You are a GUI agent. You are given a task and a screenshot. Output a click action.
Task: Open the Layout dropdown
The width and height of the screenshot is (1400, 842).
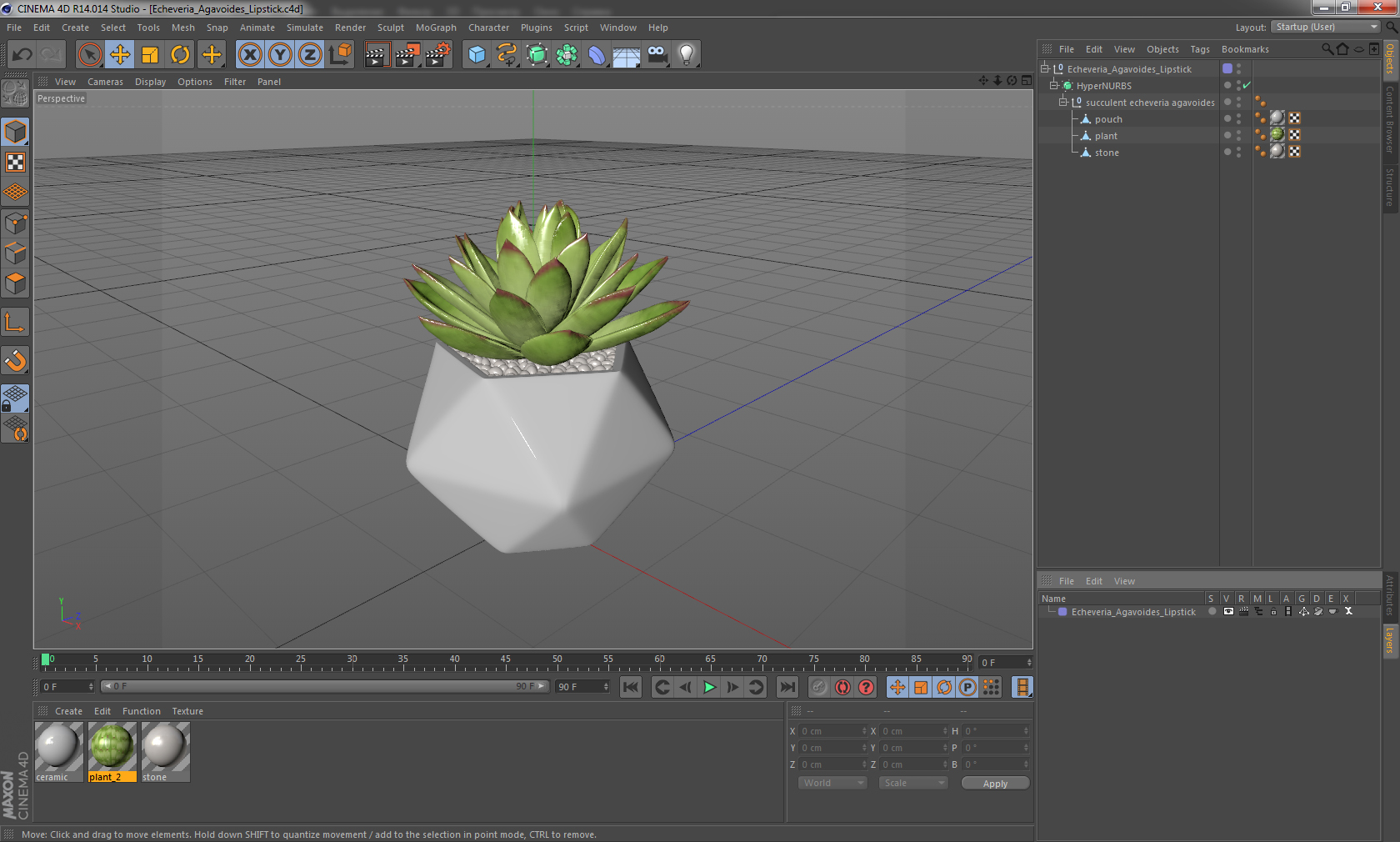(1326, 28)
